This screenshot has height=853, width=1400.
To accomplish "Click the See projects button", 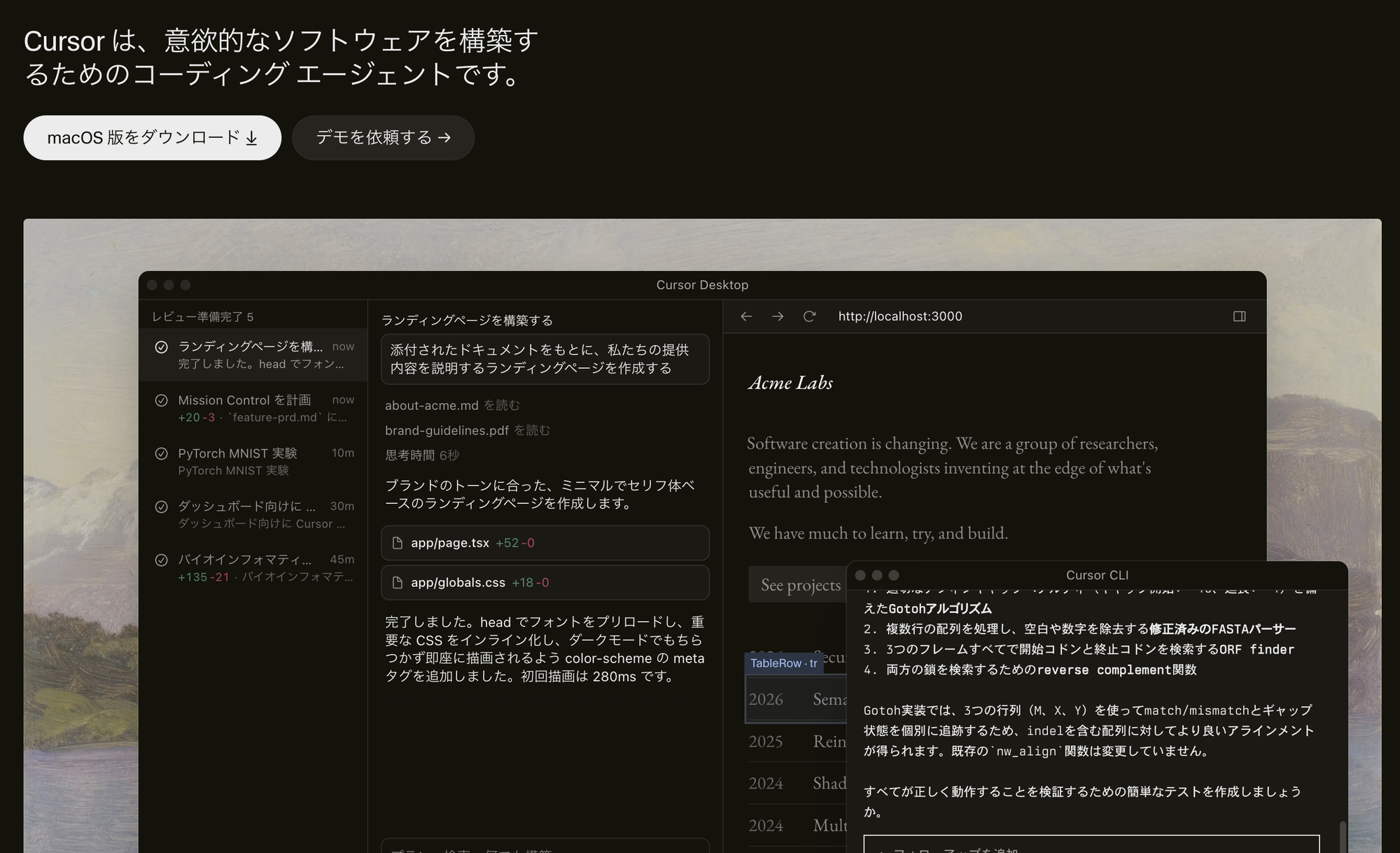I will pos(797,585).
